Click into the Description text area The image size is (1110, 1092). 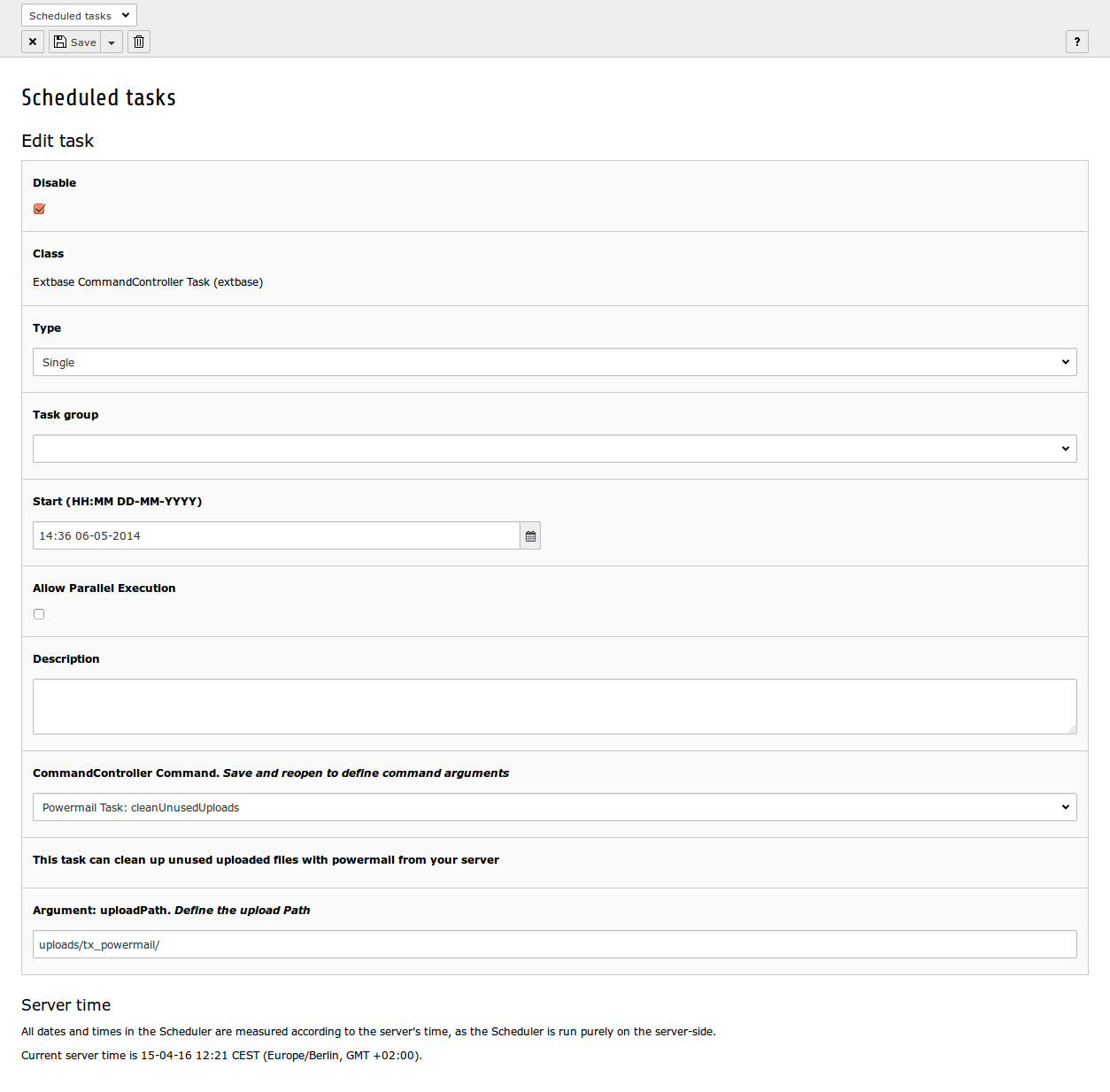tap(555, 706)
